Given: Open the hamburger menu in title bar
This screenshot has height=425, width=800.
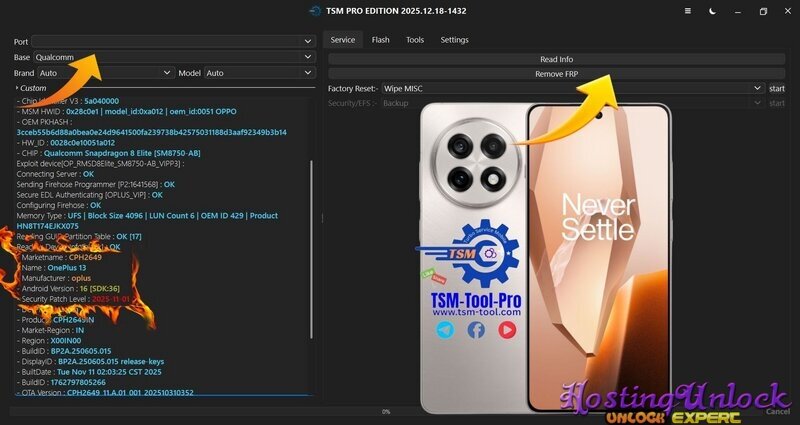Looking at the screenshot, I should [687, 11].
